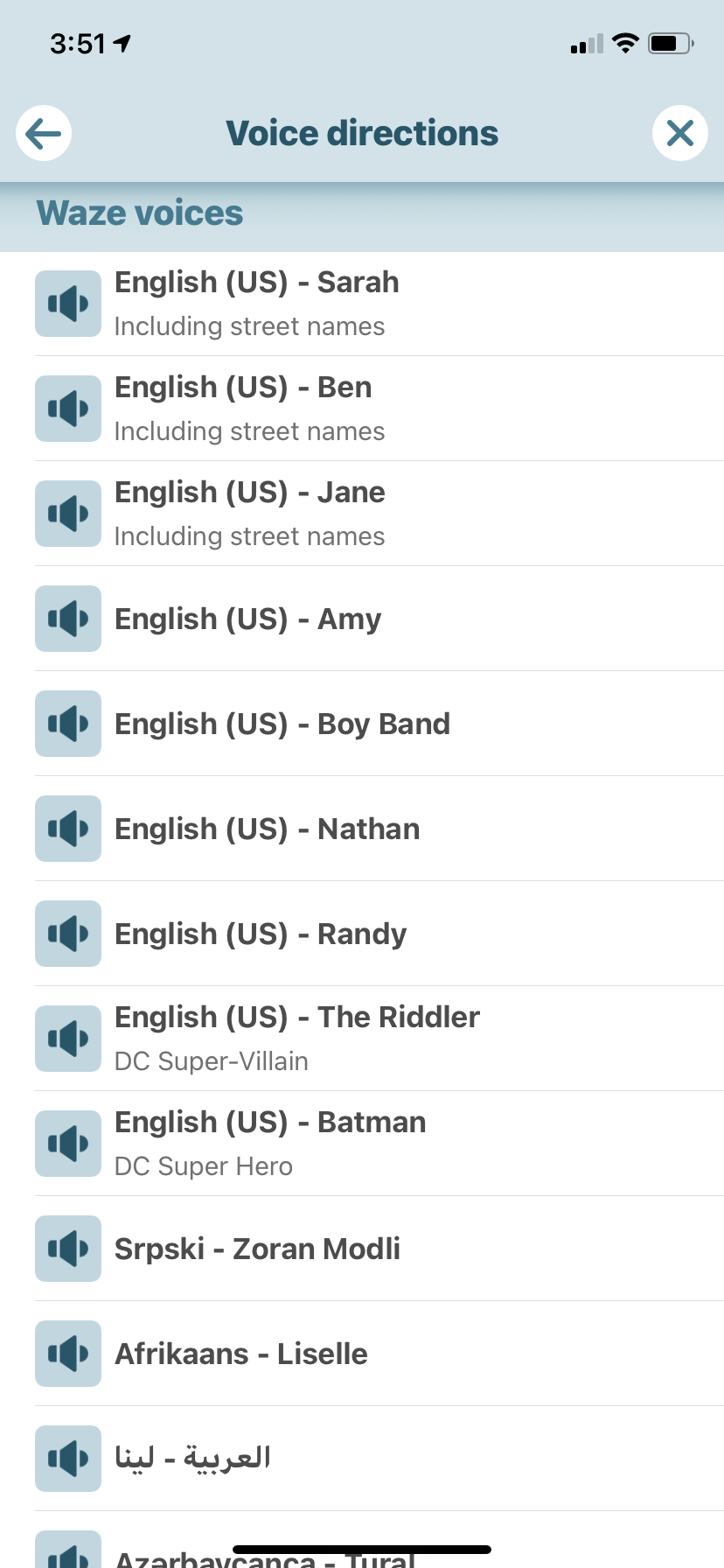Select the Arabic لينا voice
The width and height of the screenshot is (724, 1568).
[x=192, y=1458]
